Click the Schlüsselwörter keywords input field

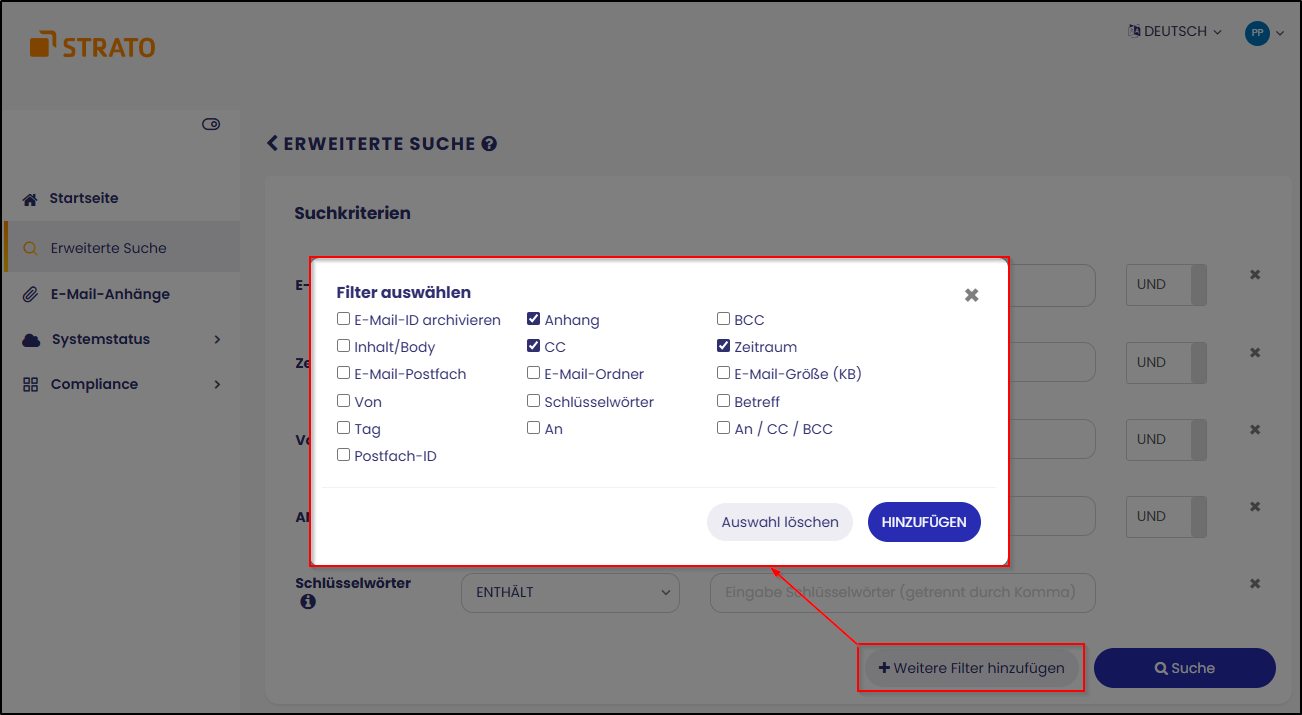(901, 593)
